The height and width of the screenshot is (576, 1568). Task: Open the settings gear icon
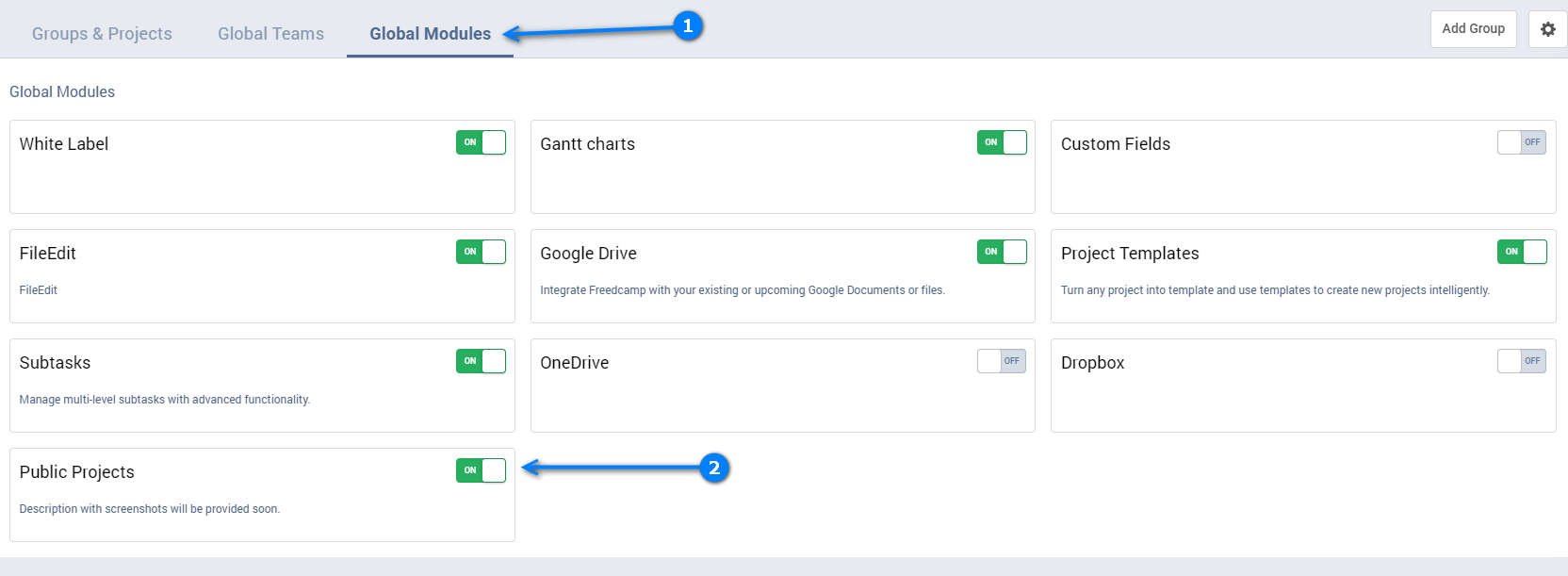[x=1547, y=29]
